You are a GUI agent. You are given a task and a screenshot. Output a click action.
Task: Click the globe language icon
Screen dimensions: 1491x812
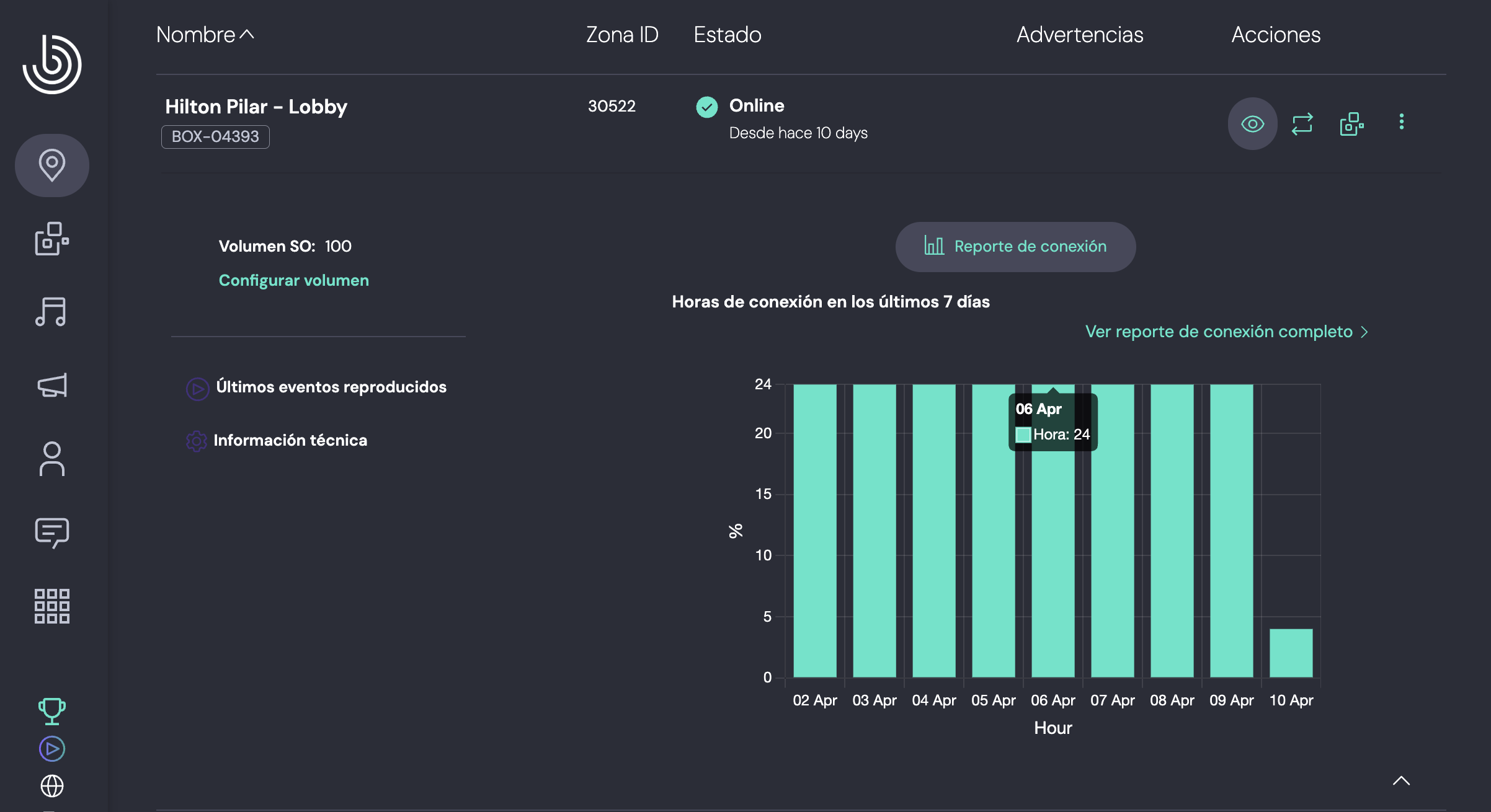(x=52, y=786)
